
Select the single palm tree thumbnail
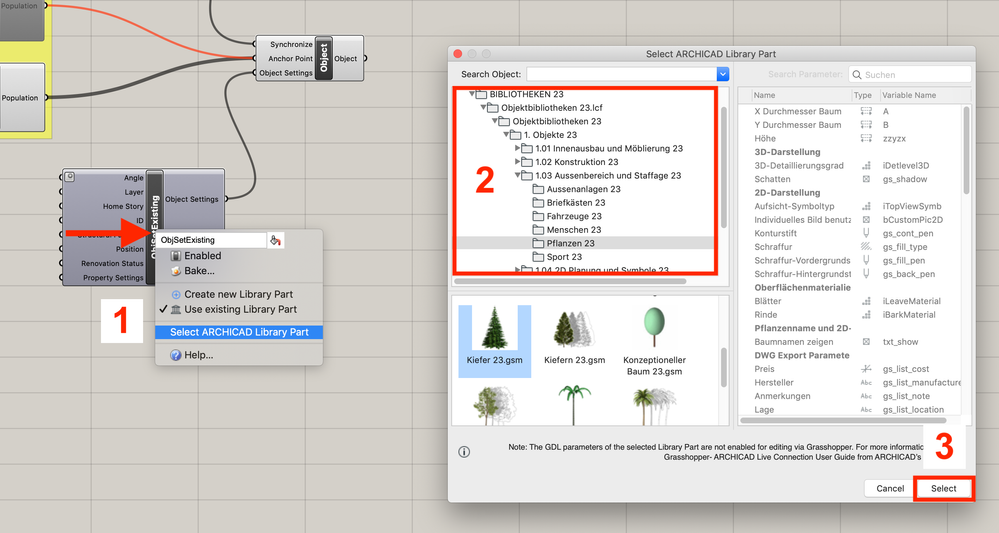point(574,405)
